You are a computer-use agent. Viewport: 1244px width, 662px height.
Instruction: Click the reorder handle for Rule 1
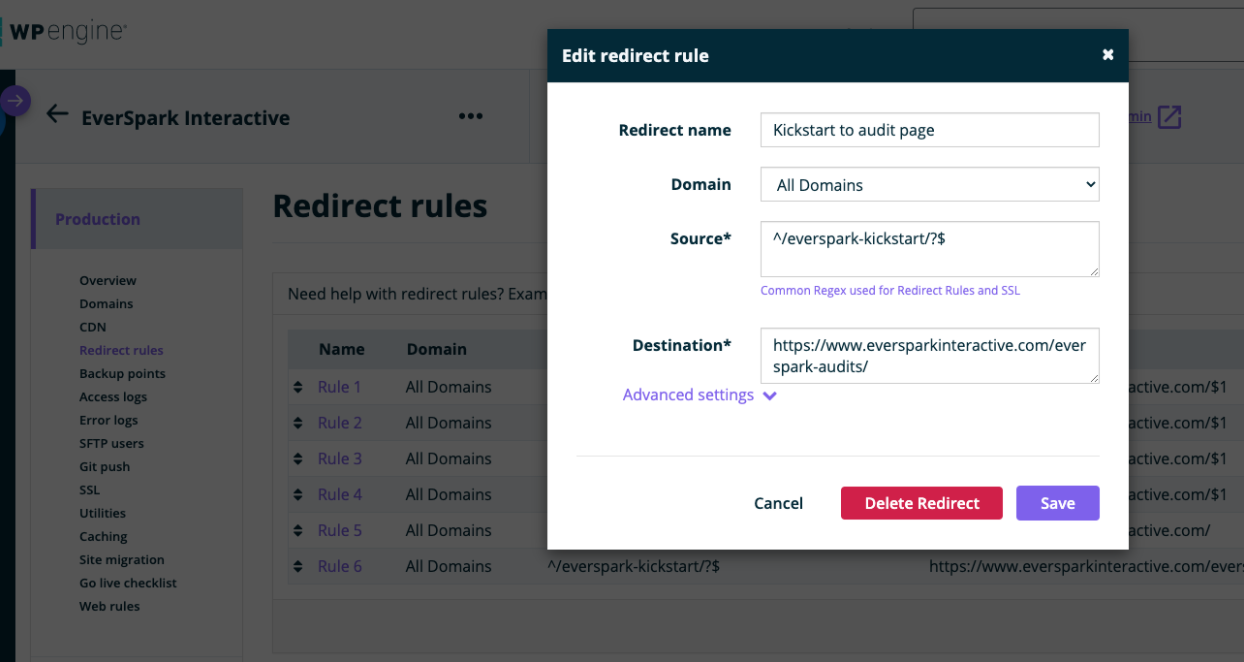click(x=297, y=387)
